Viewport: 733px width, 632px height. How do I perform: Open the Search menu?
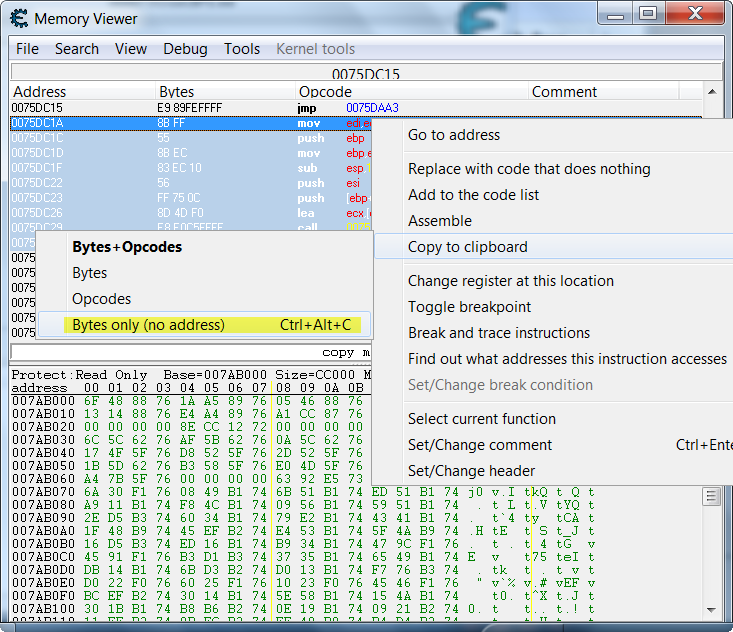click(76, 49)
